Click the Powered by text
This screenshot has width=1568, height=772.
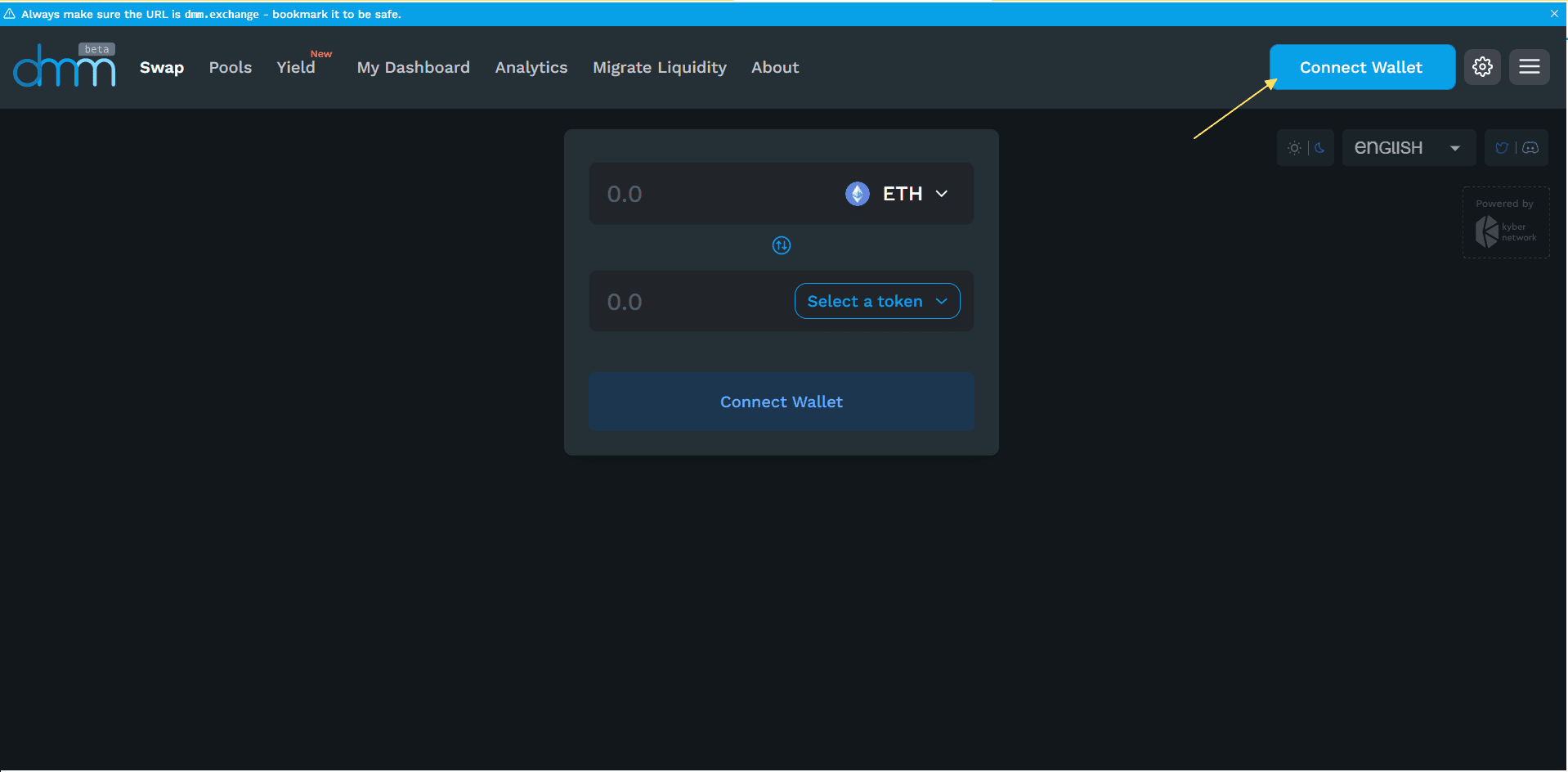1504,204
